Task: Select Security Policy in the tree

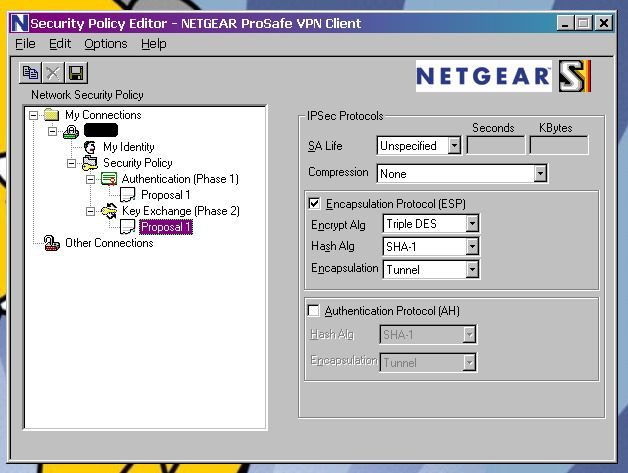Action: pyautogui.click(x=138, y=163)
